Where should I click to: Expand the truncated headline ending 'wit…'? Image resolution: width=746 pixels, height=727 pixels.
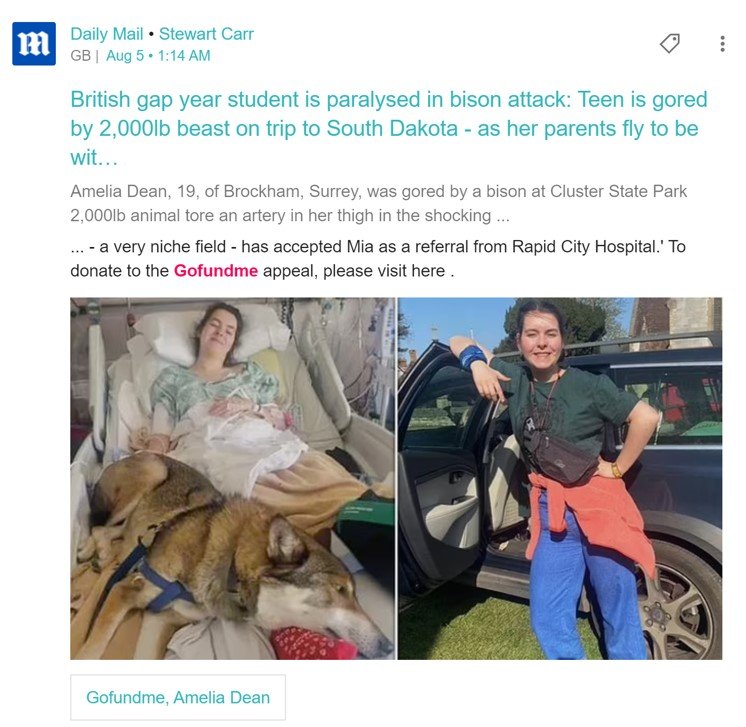click(94, 158)
